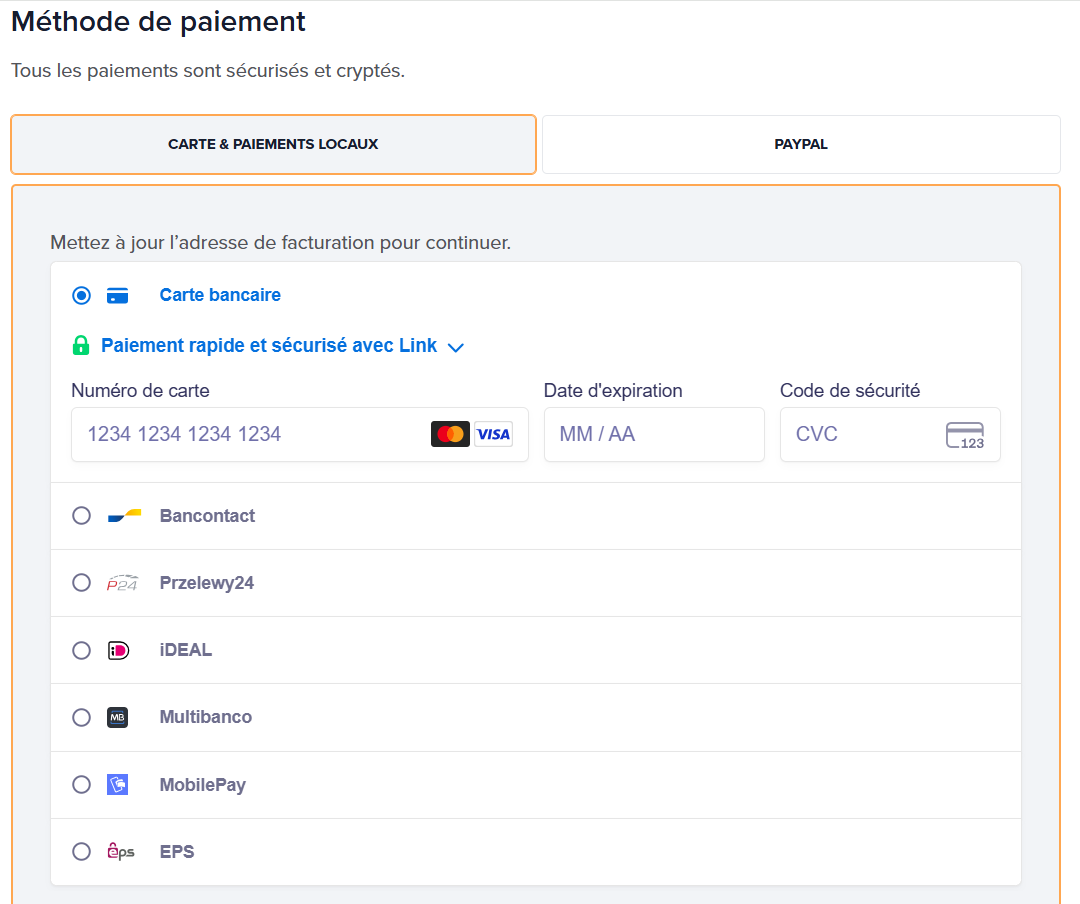Image resolution: width=1080 pixels, height=904 pixels.
Task: Click the CVC card hint icon
Action: click(965, 435)
